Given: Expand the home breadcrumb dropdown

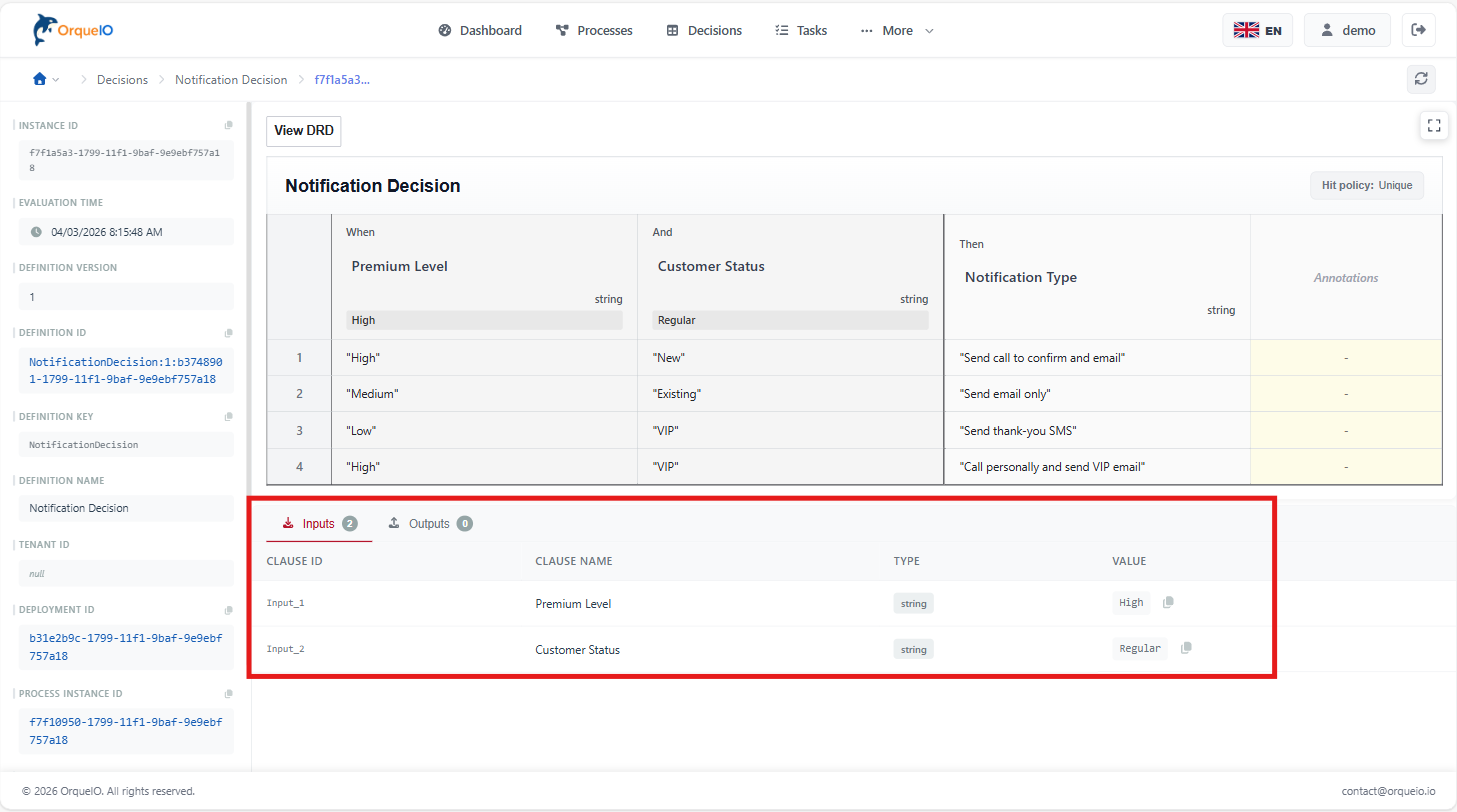Looking at the screenshot, I should (x=46, y=79).
